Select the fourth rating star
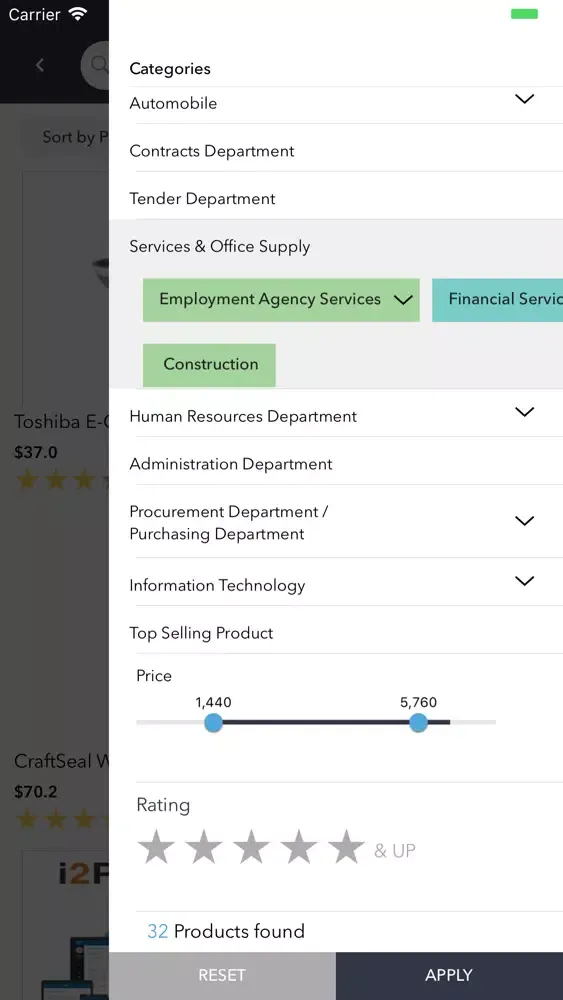 tap(299, 848)
